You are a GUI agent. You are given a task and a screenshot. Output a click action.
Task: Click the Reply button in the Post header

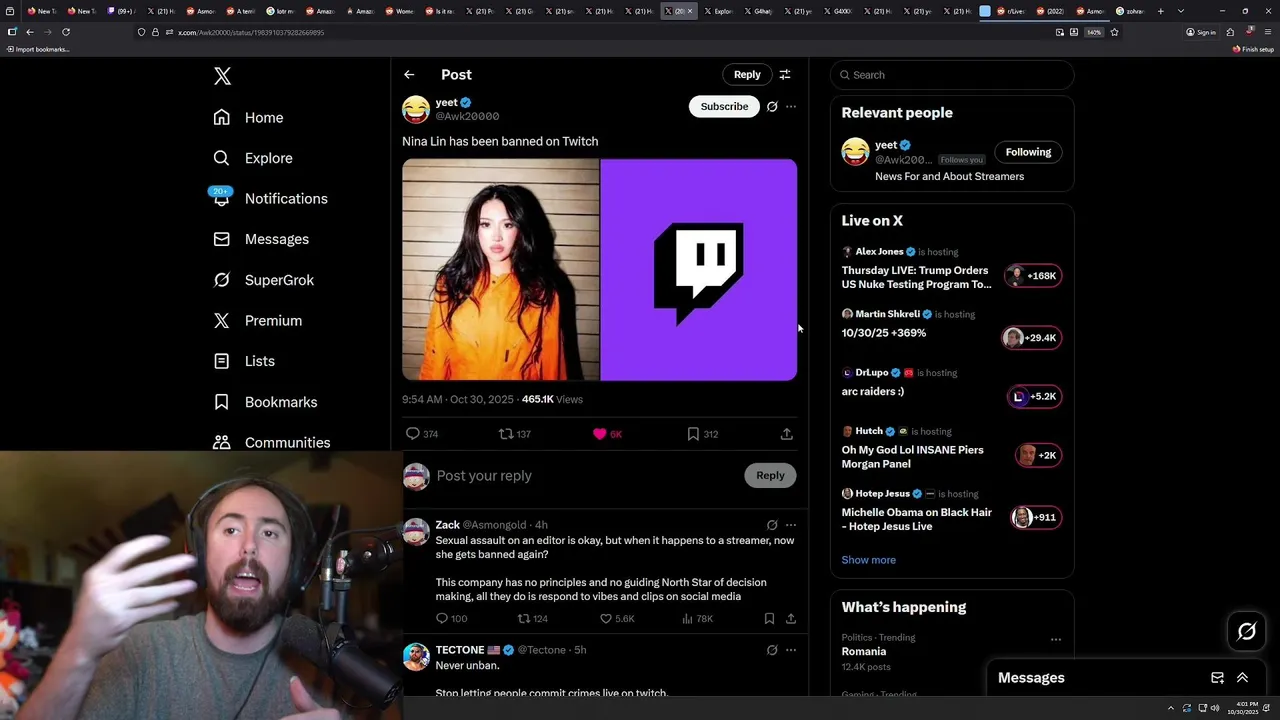click(747, 75)
